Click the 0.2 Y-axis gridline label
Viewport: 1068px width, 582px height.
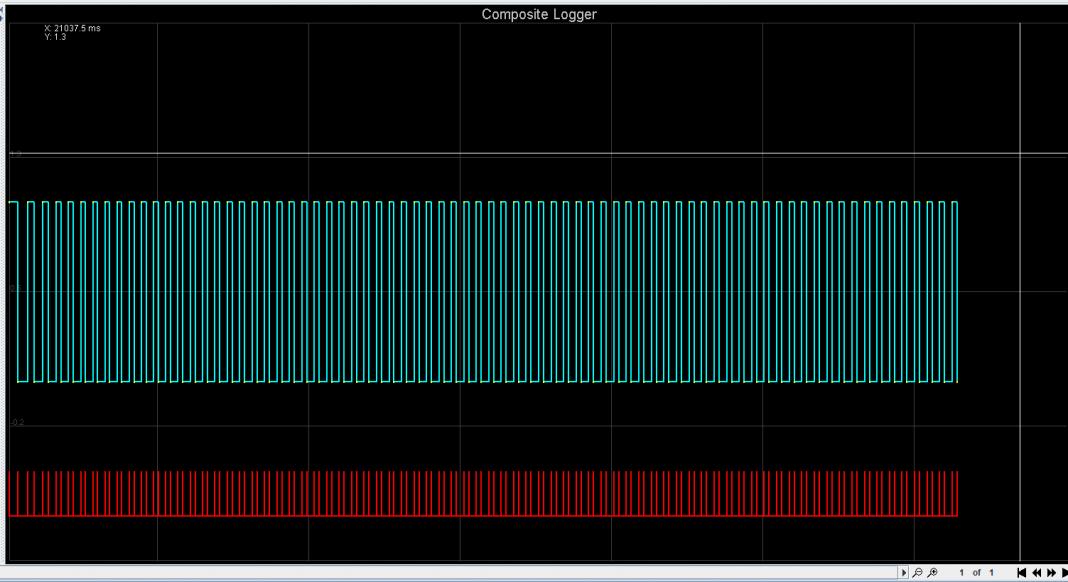[x=17, y=423]
